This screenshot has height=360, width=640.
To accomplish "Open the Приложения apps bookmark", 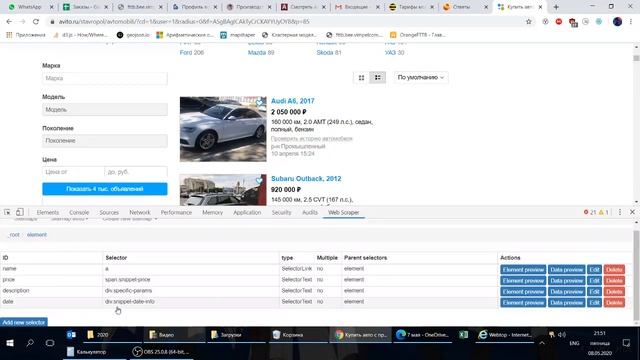I will (x=26, y=35).
